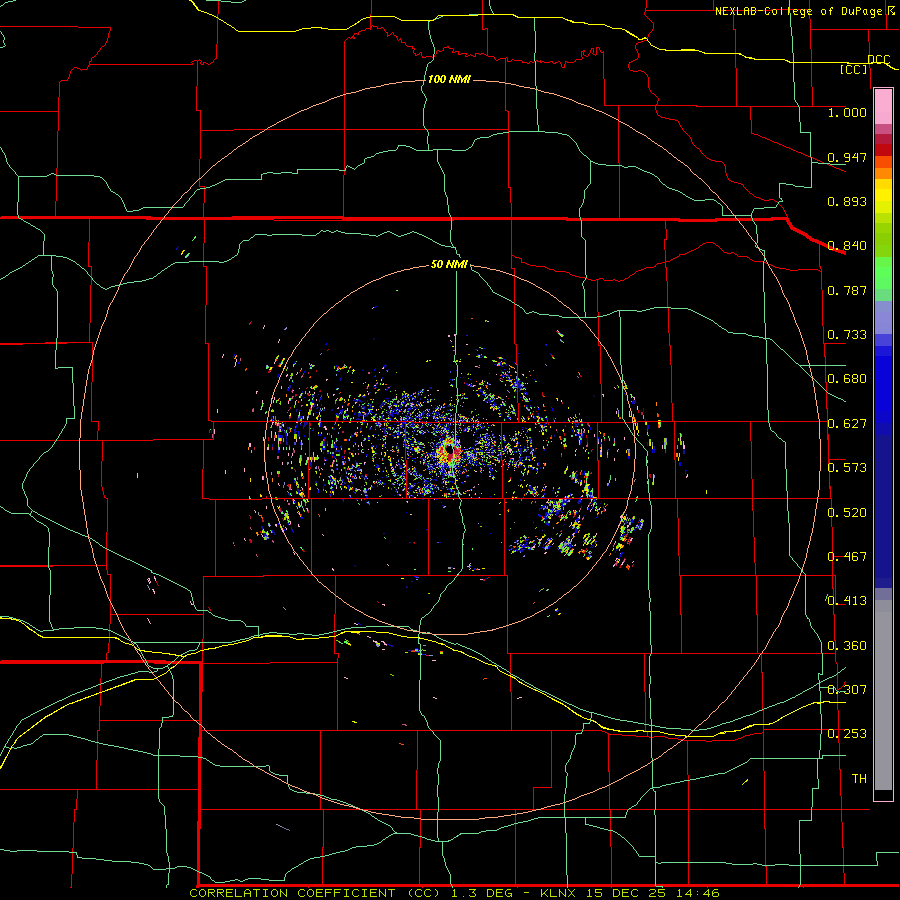Click the bright green segment of the color bar
Screen dimensions: 900x900
(x=883, y=273)
